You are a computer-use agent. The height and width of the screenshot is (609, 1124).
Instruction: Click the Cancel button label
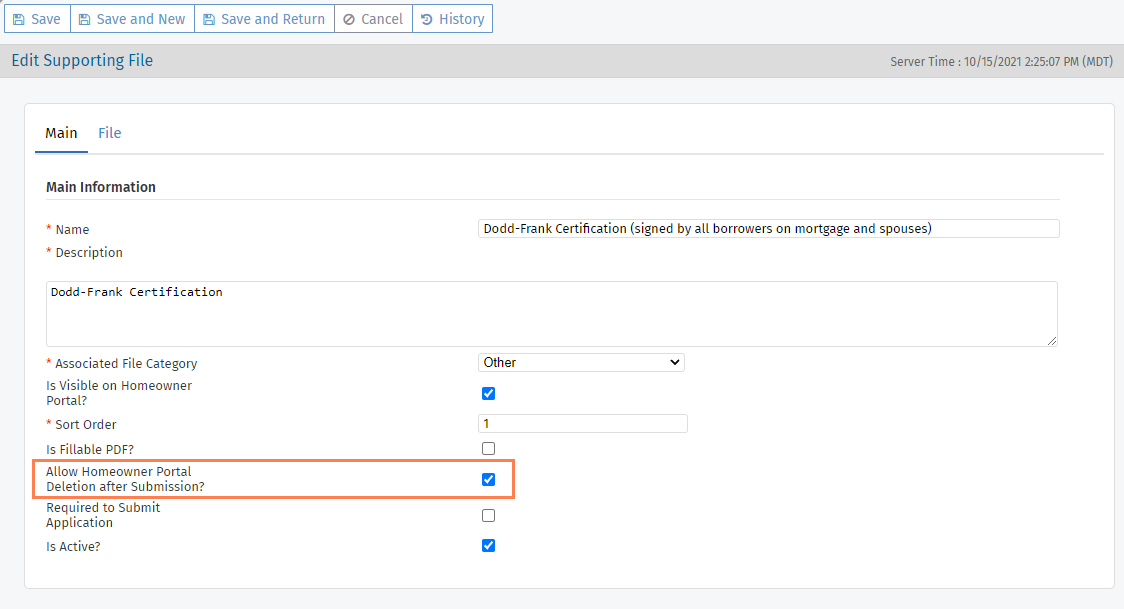tap(382, 19)
